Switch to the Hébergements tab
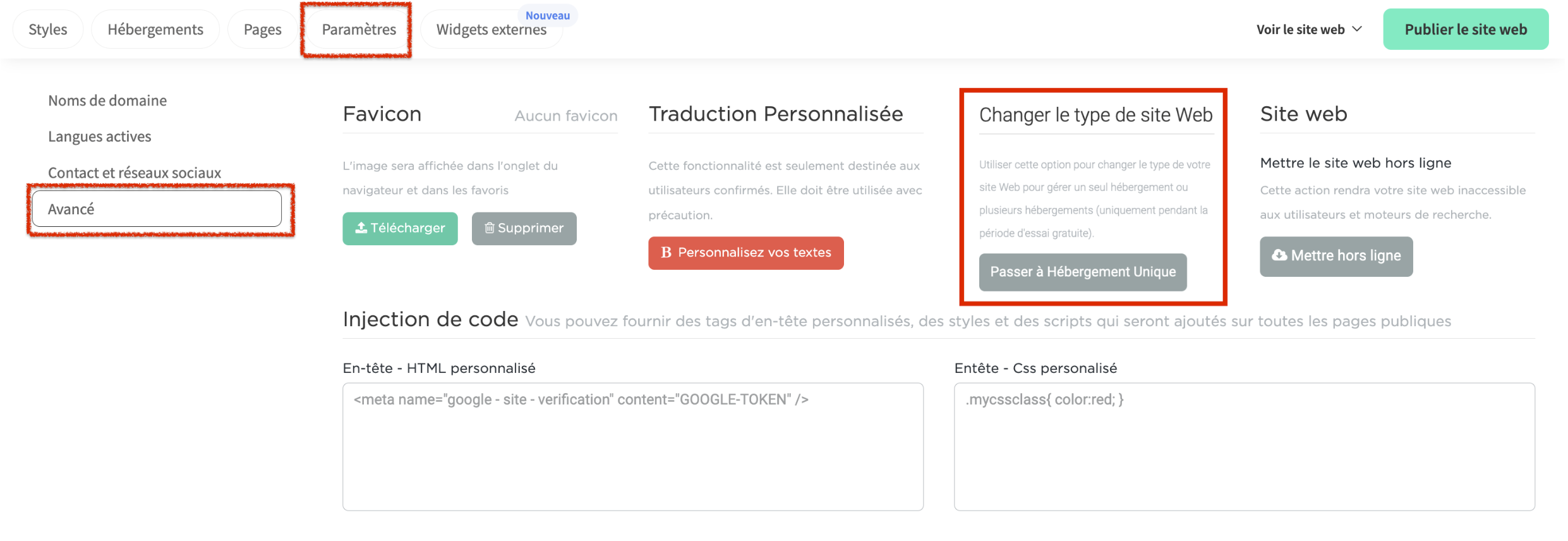This screenshot has height=541, width=1568. tap(155, 30)
